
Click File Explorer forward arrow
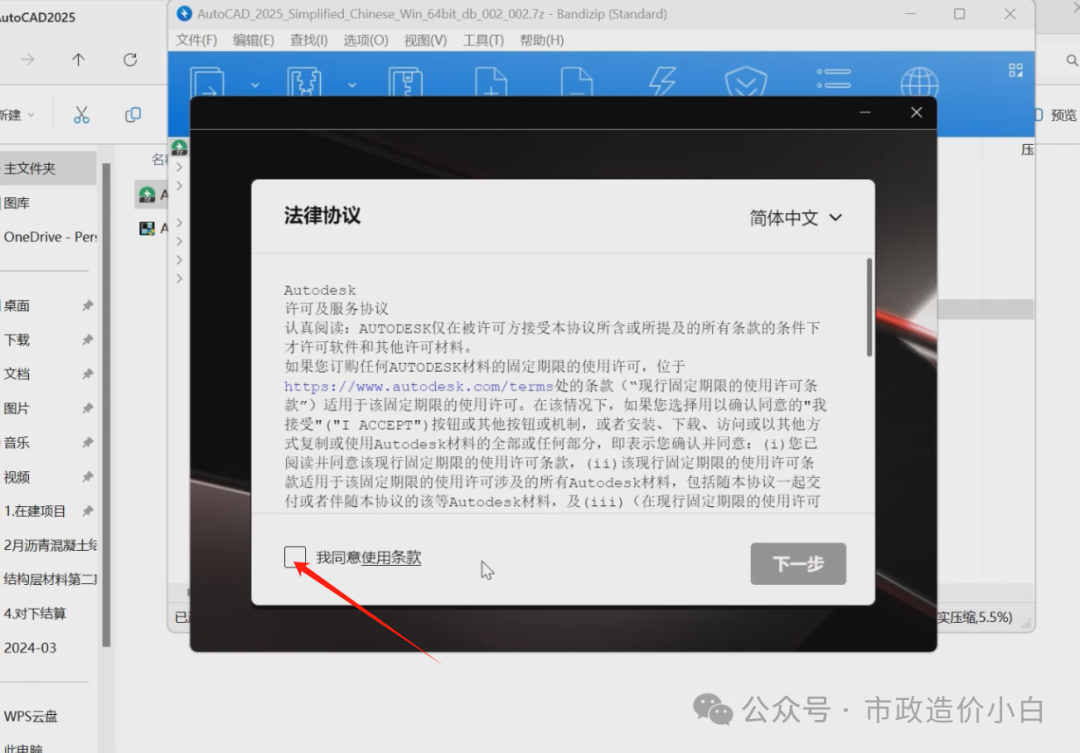click(x=28, y=60)
